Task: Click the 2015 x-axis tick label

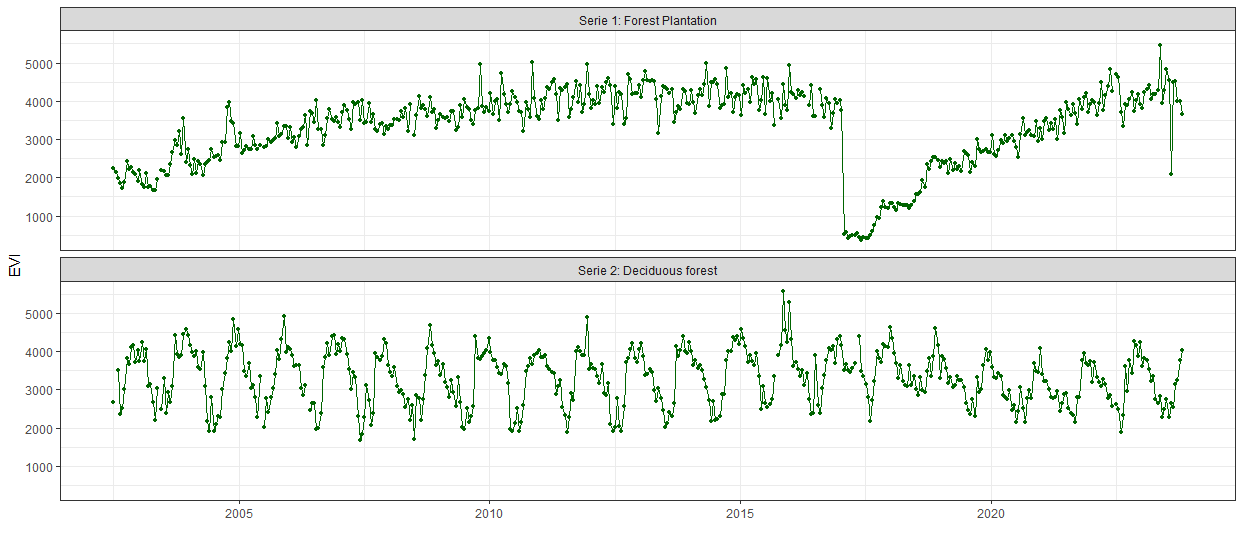Action: pos(740,513)
